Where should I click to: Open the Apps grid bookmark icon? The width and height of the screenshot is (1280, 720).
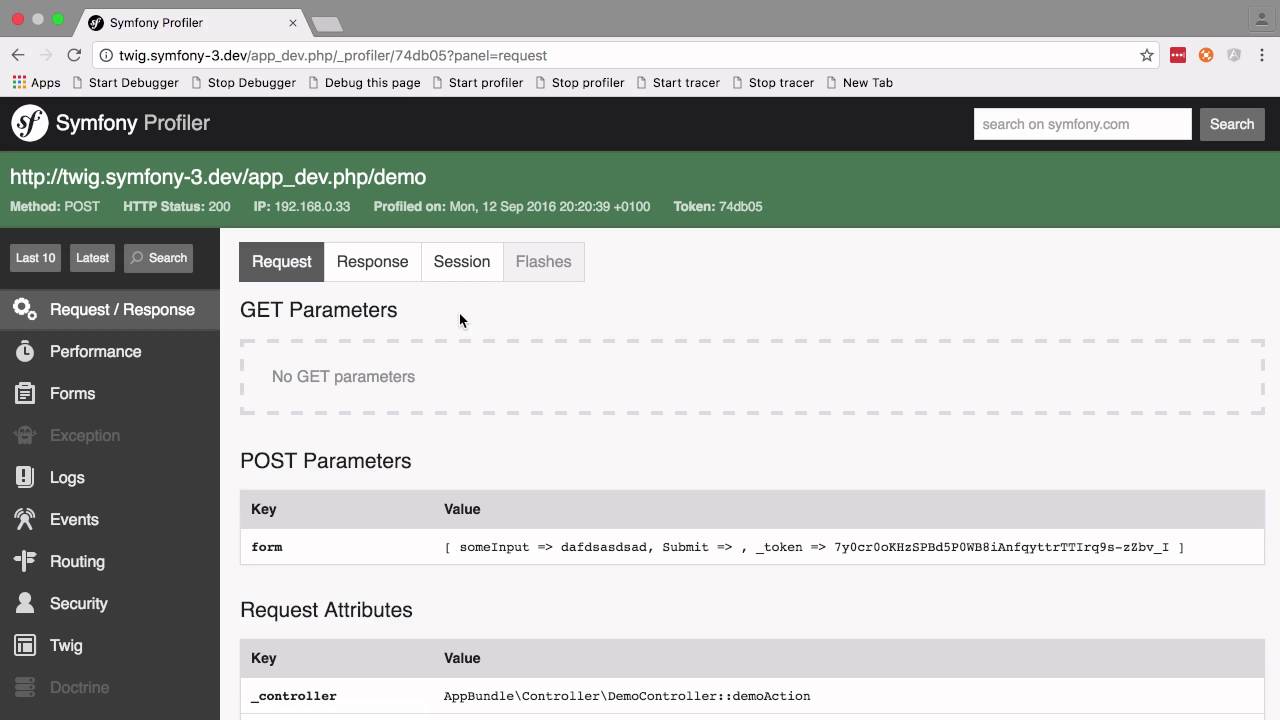point(19,82)
